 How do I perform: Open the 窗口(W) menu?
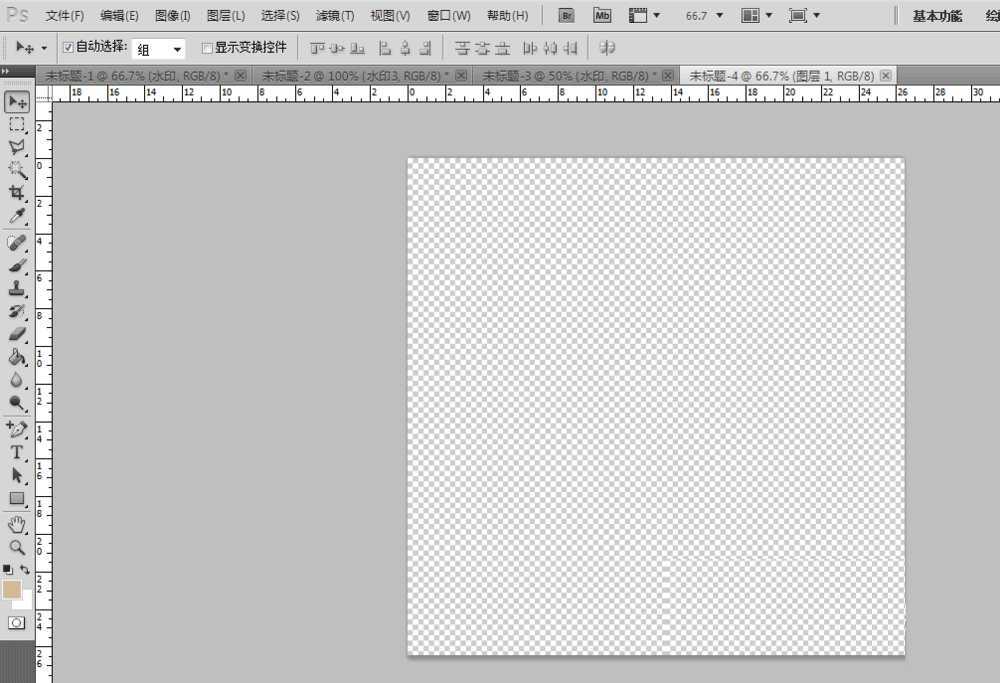pos(448,15)
